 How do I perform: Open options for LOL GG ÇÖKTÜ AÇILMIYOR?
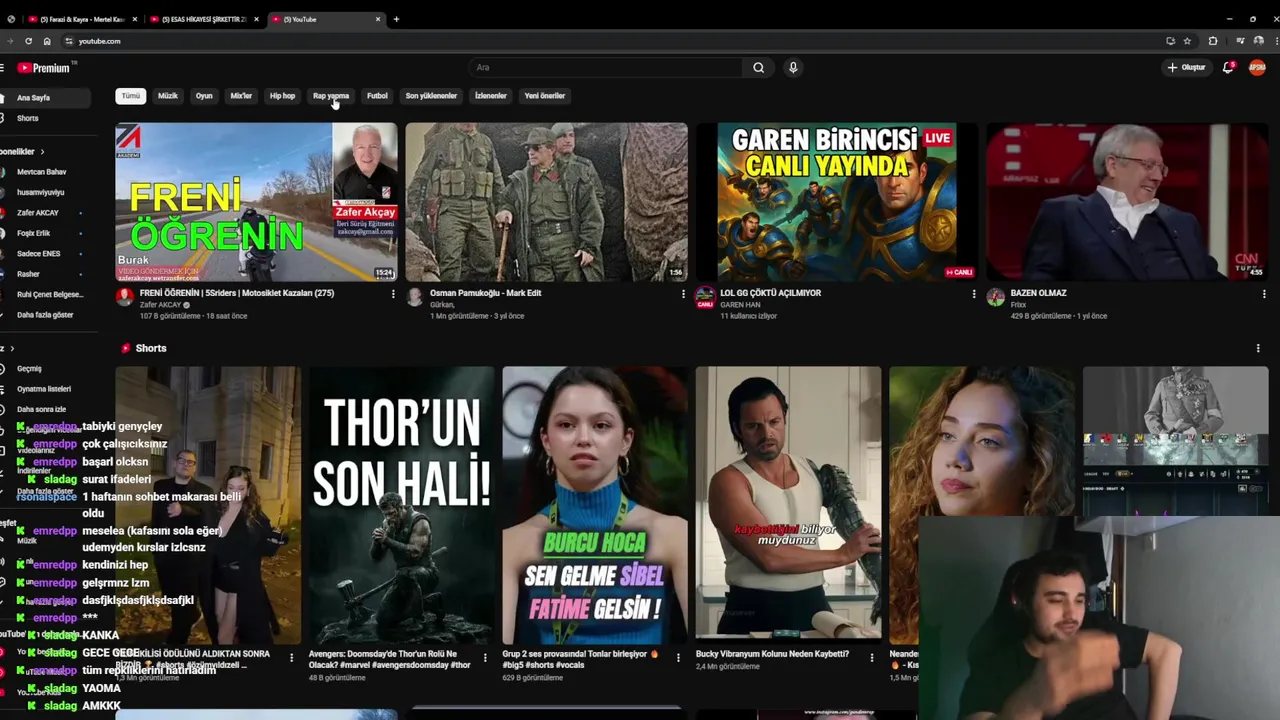pyautogui.click(x=974, y=294)
